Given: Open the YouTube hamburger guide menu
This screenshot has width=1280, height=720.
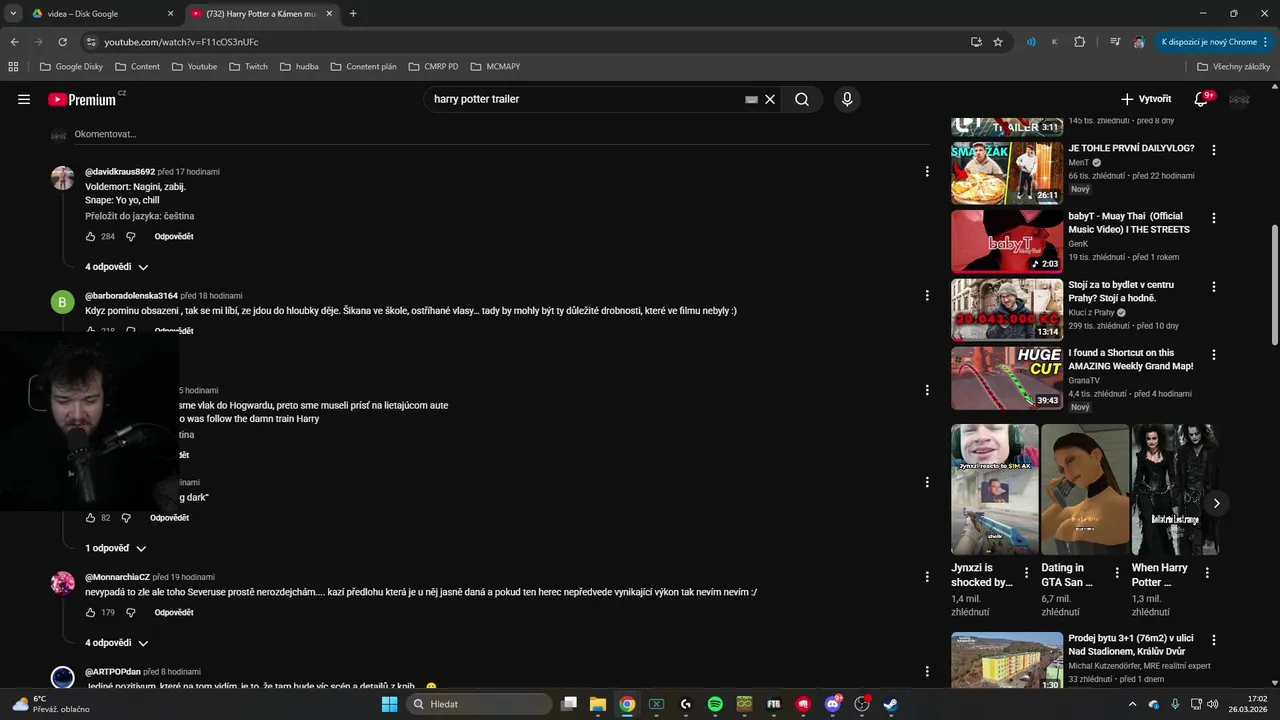Looking at the screenshot, I should [x=24, y=99].
